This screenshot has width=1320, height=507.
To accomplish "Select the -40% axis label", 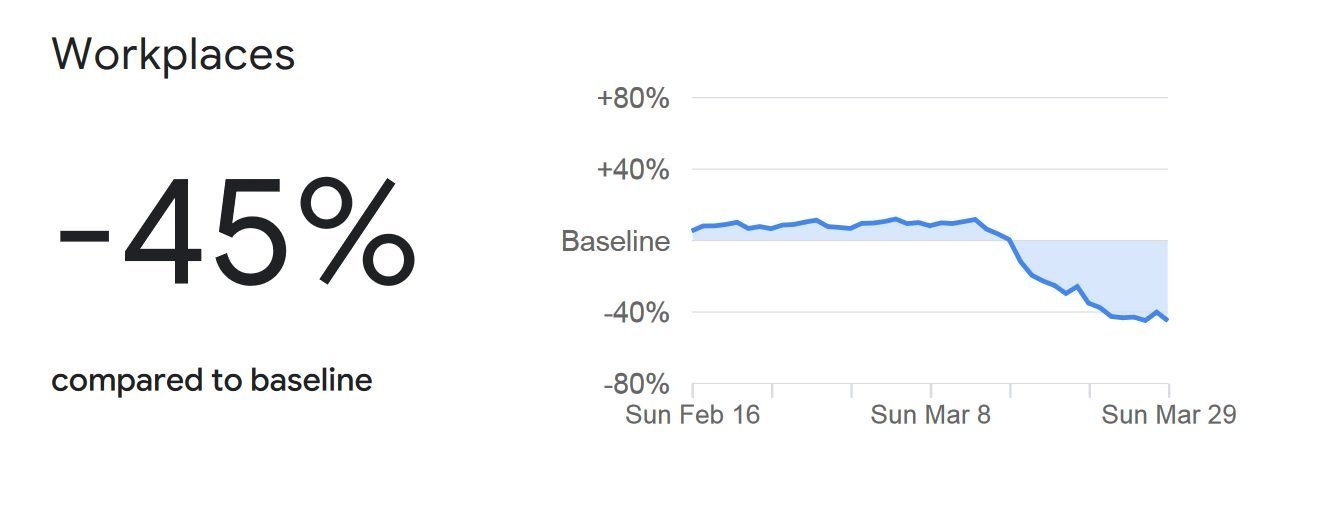I will pos(635,313).
